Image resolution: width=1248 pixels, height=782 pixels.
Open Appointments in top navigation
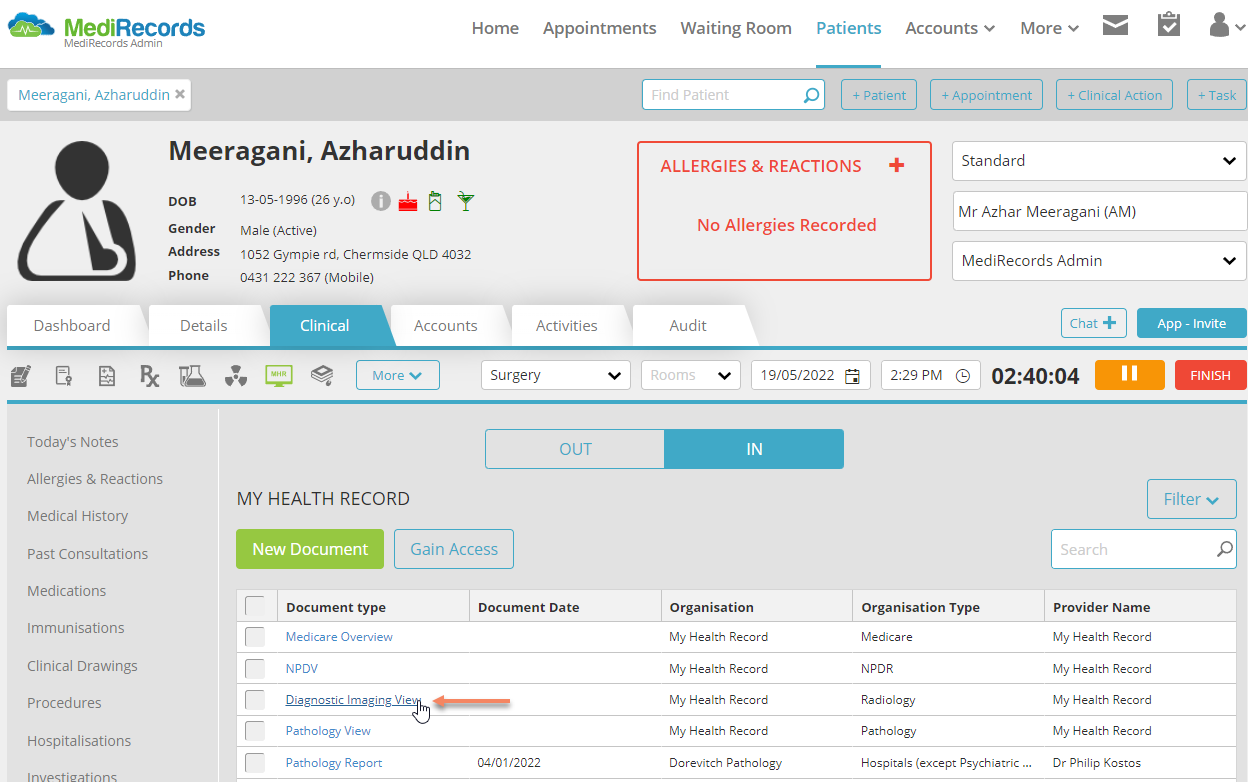[600, 28]
